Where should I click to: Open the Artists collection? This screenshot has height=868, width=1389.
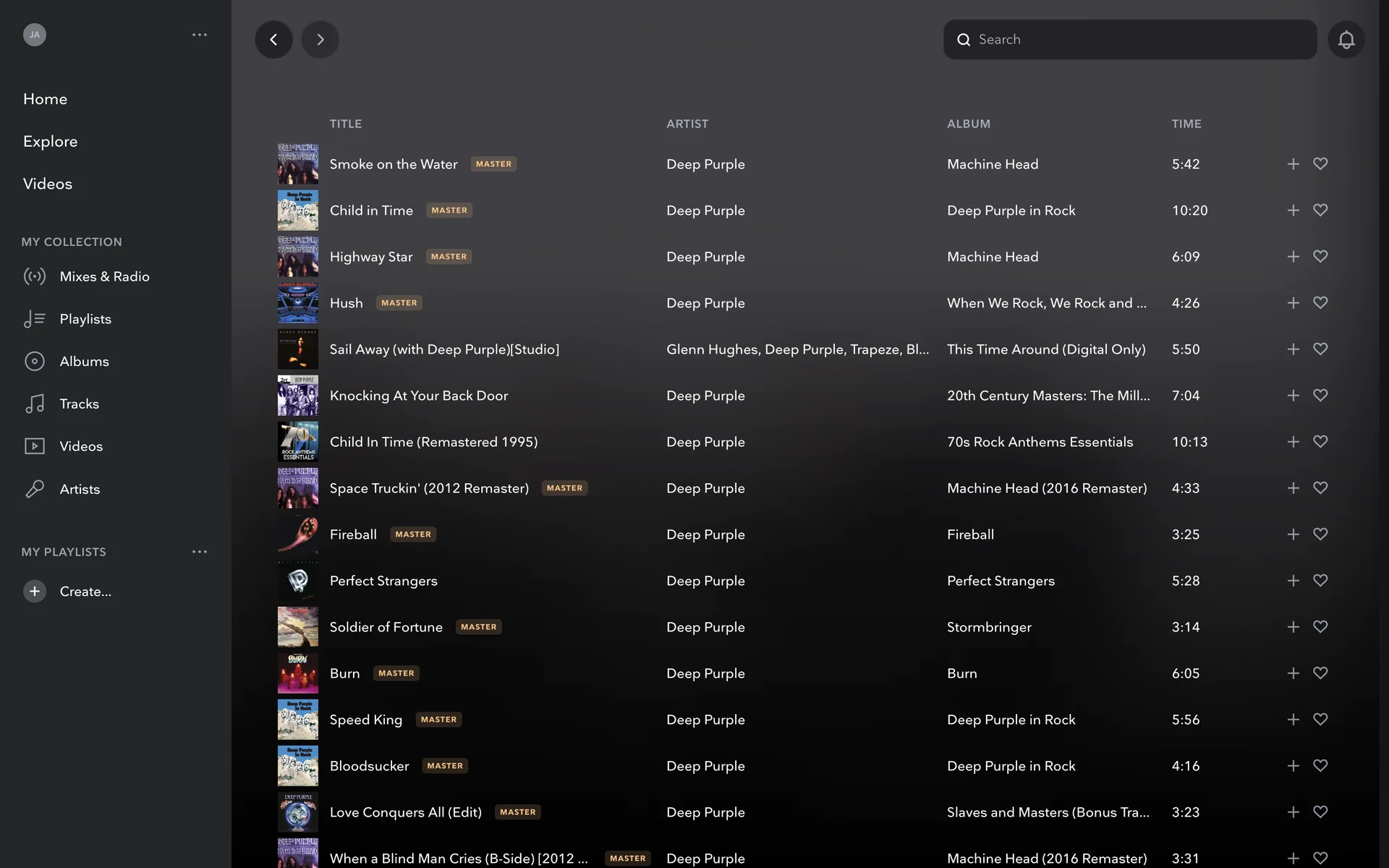[80, 490]
